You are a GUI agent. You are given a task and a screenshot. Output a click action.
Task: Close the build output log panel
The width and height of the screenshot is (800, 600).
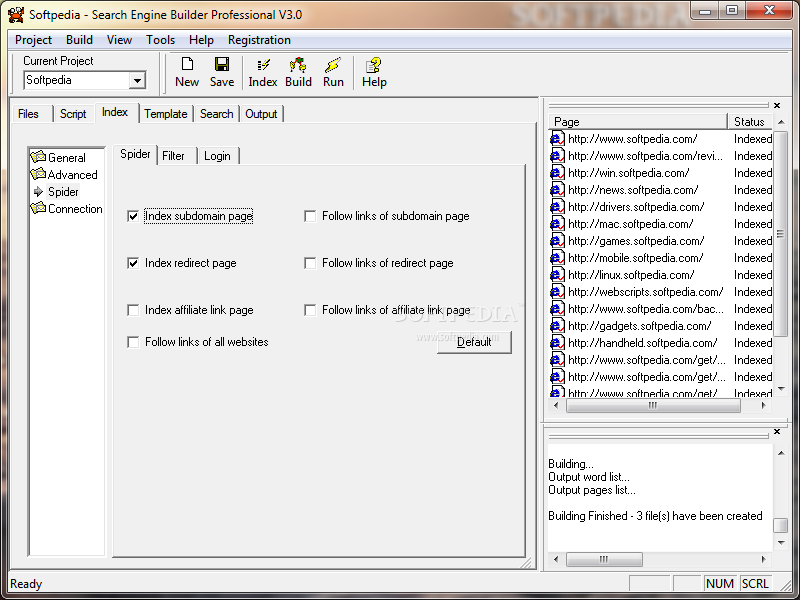click(x=777, y=432)
